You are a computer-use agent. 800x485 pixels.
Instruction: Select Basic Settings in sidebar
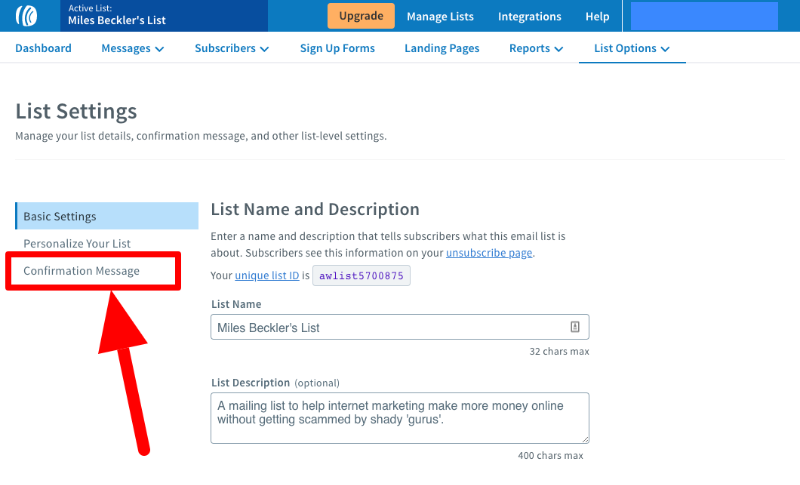[107, 216]
